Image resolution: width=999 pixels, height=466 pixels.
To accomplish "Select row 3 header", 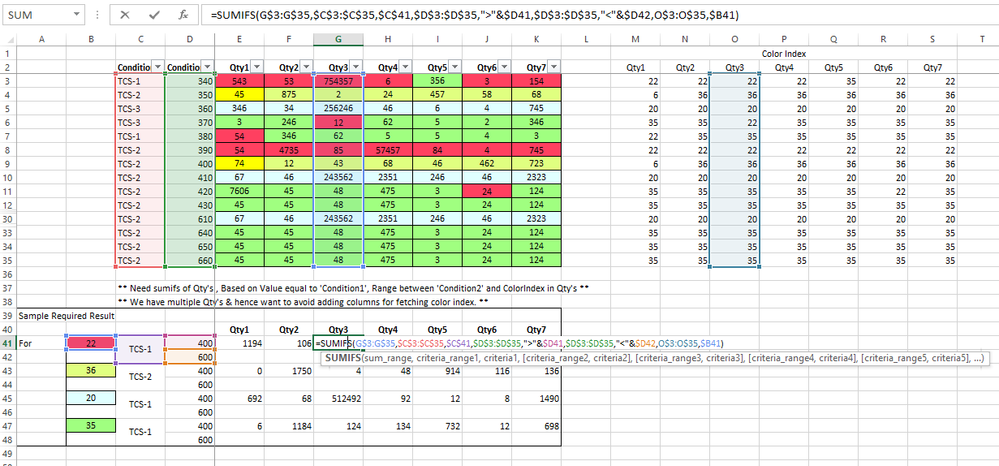I will 8,81.
